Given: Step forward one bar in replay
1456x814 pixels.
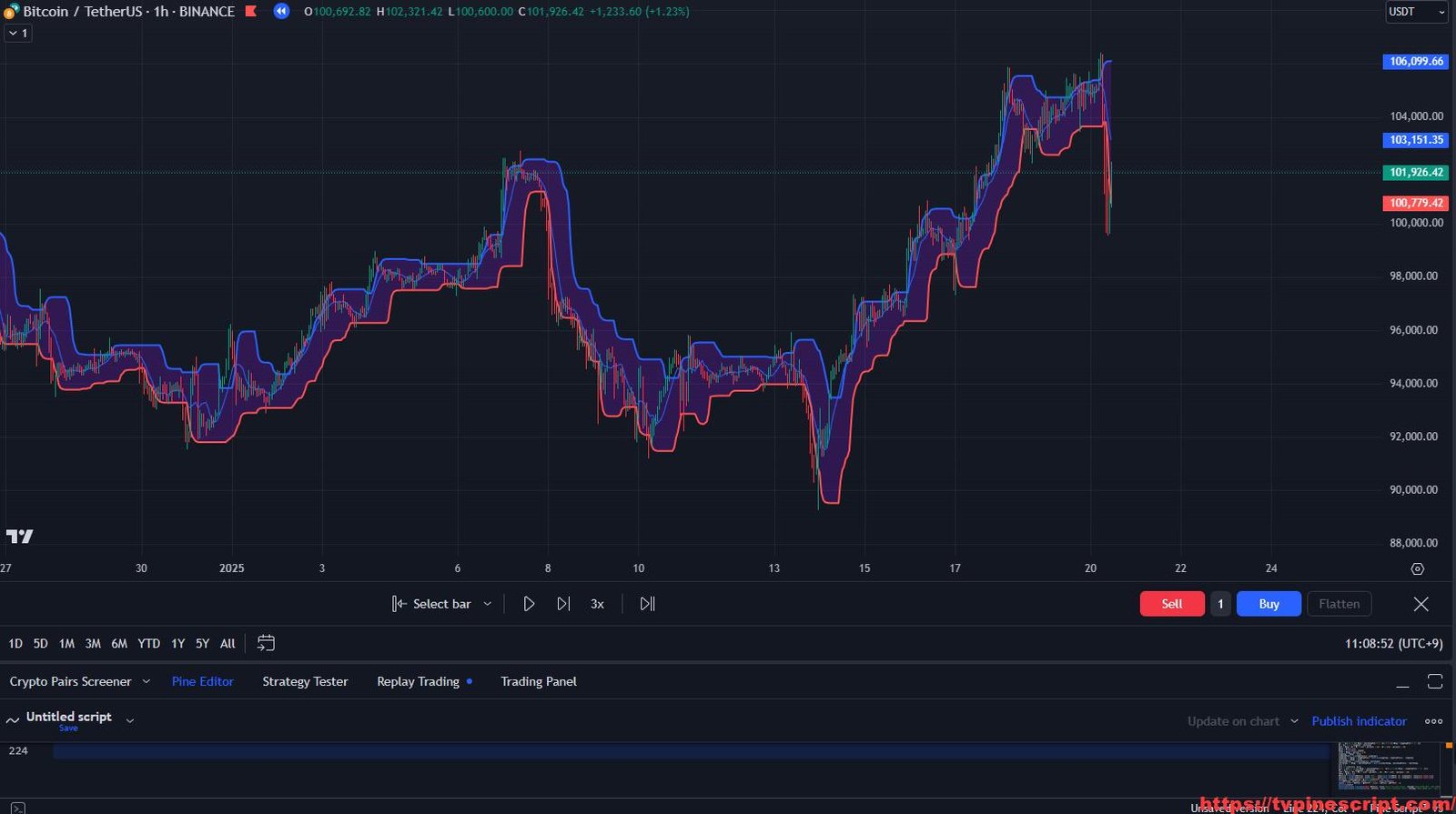Looking at the screenshot, I should click(x=563, y=604).
